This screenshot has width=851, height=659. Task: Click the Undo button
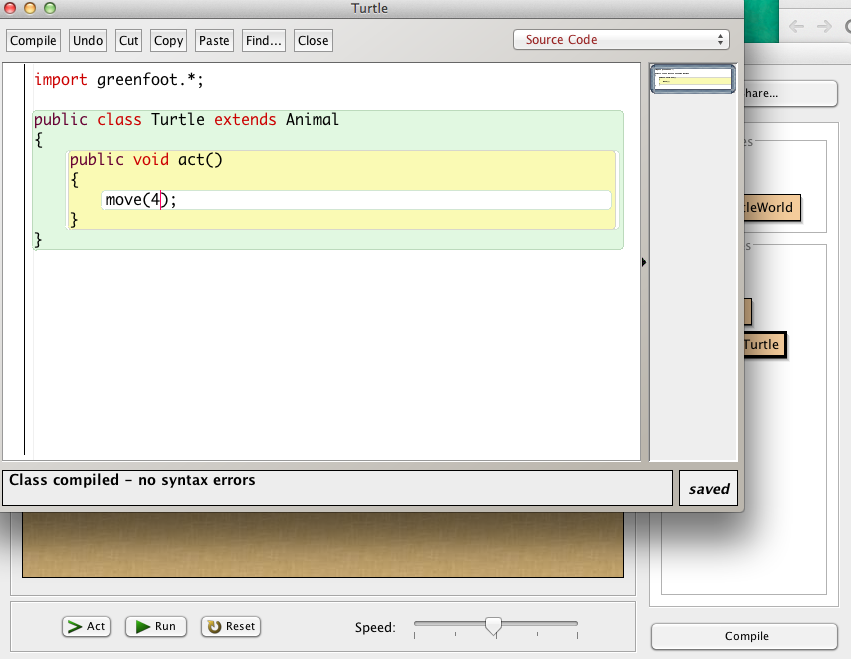(x=88, y=41)
